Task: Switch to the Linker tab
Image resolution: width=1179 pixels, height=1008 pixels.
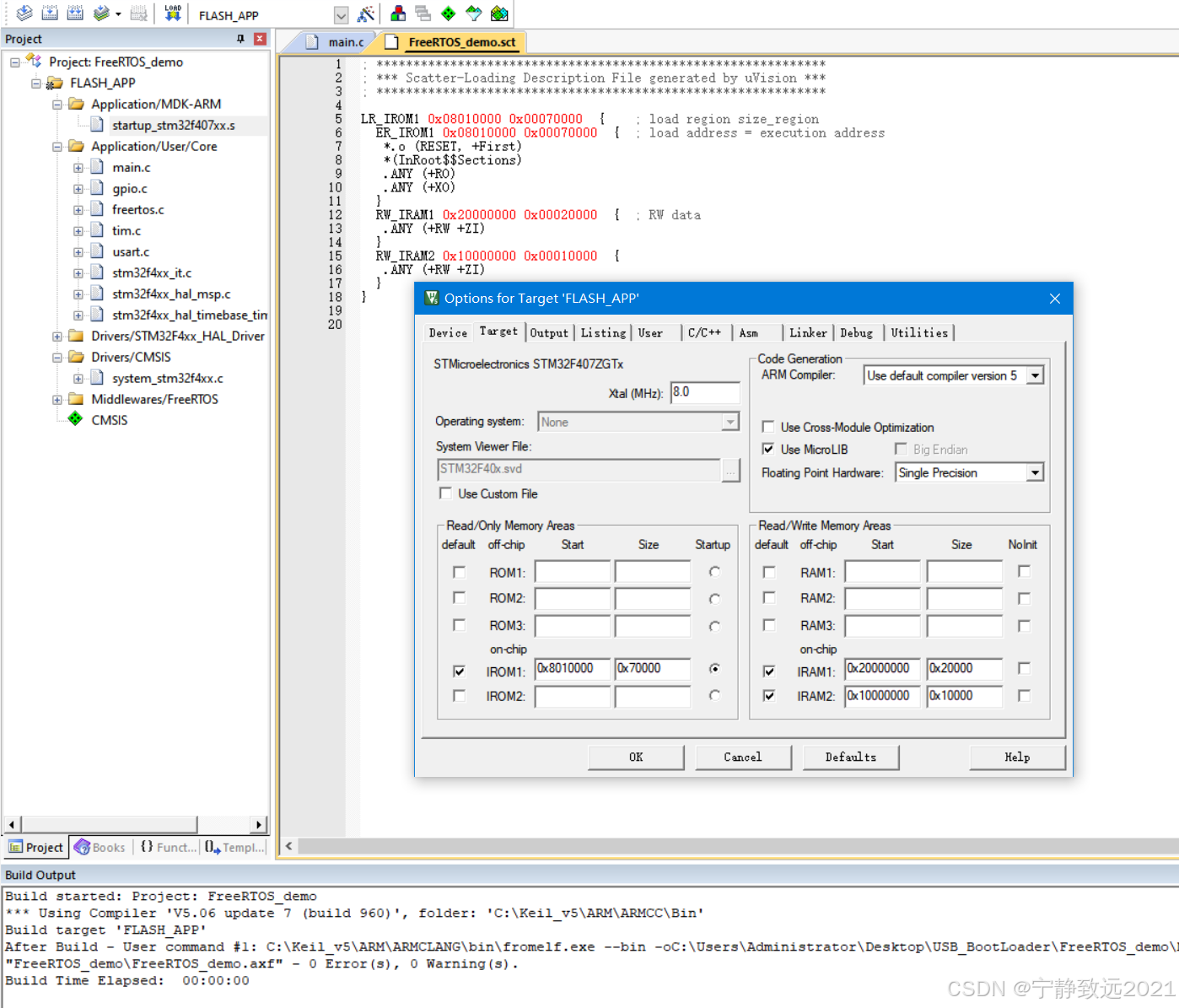Action: coord(808,333)
